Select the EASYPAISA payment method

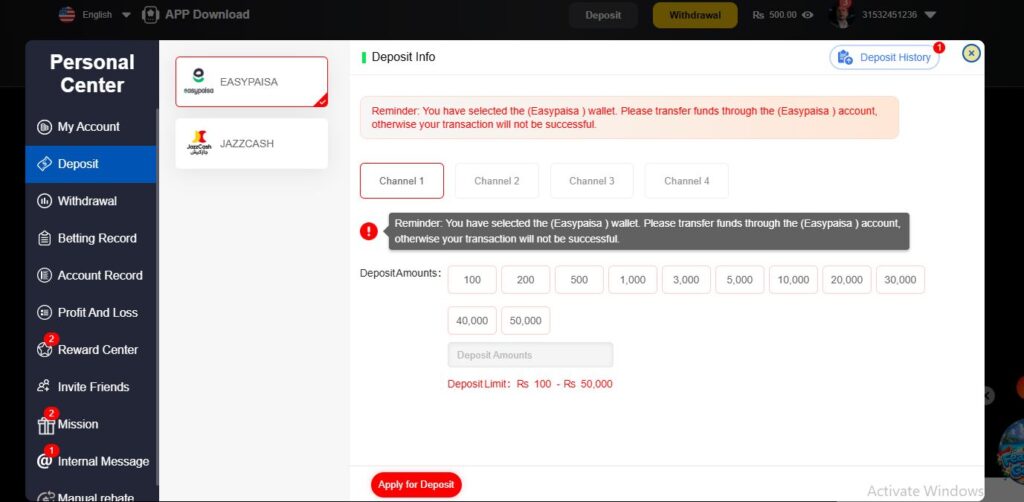251,82
